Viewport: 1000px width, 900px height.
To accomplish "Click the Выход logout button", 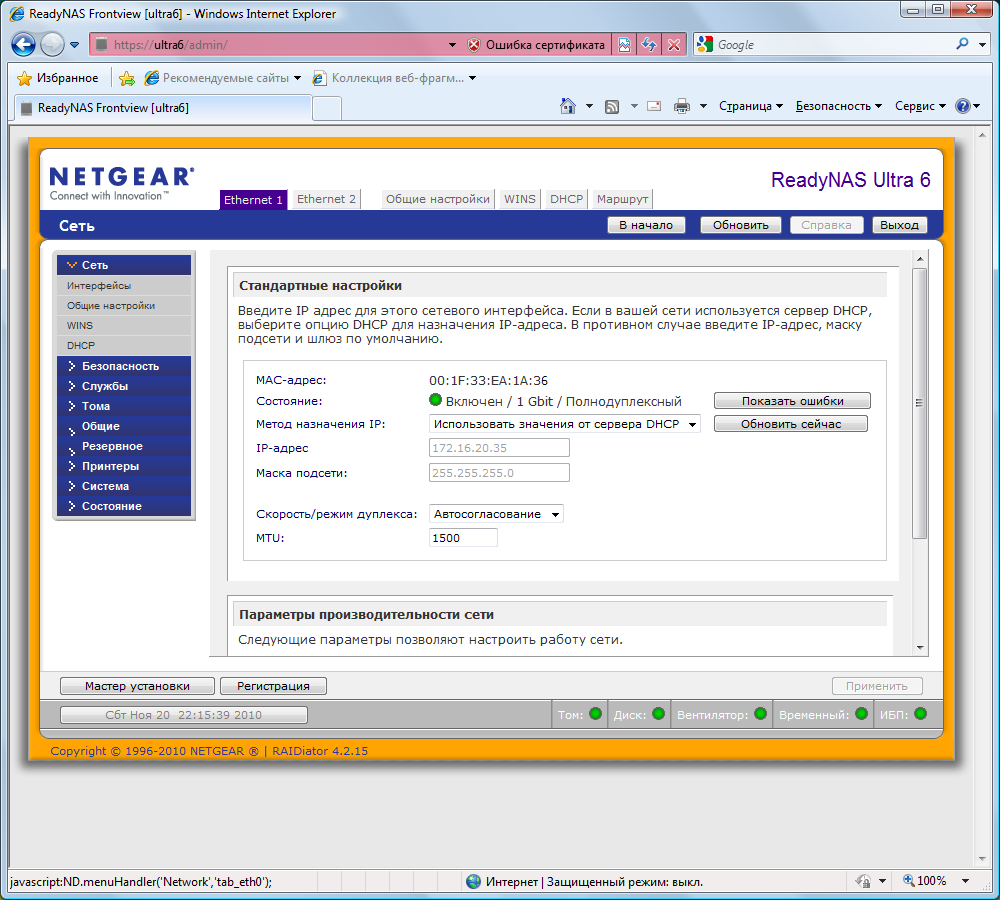I will click(899, 225).
